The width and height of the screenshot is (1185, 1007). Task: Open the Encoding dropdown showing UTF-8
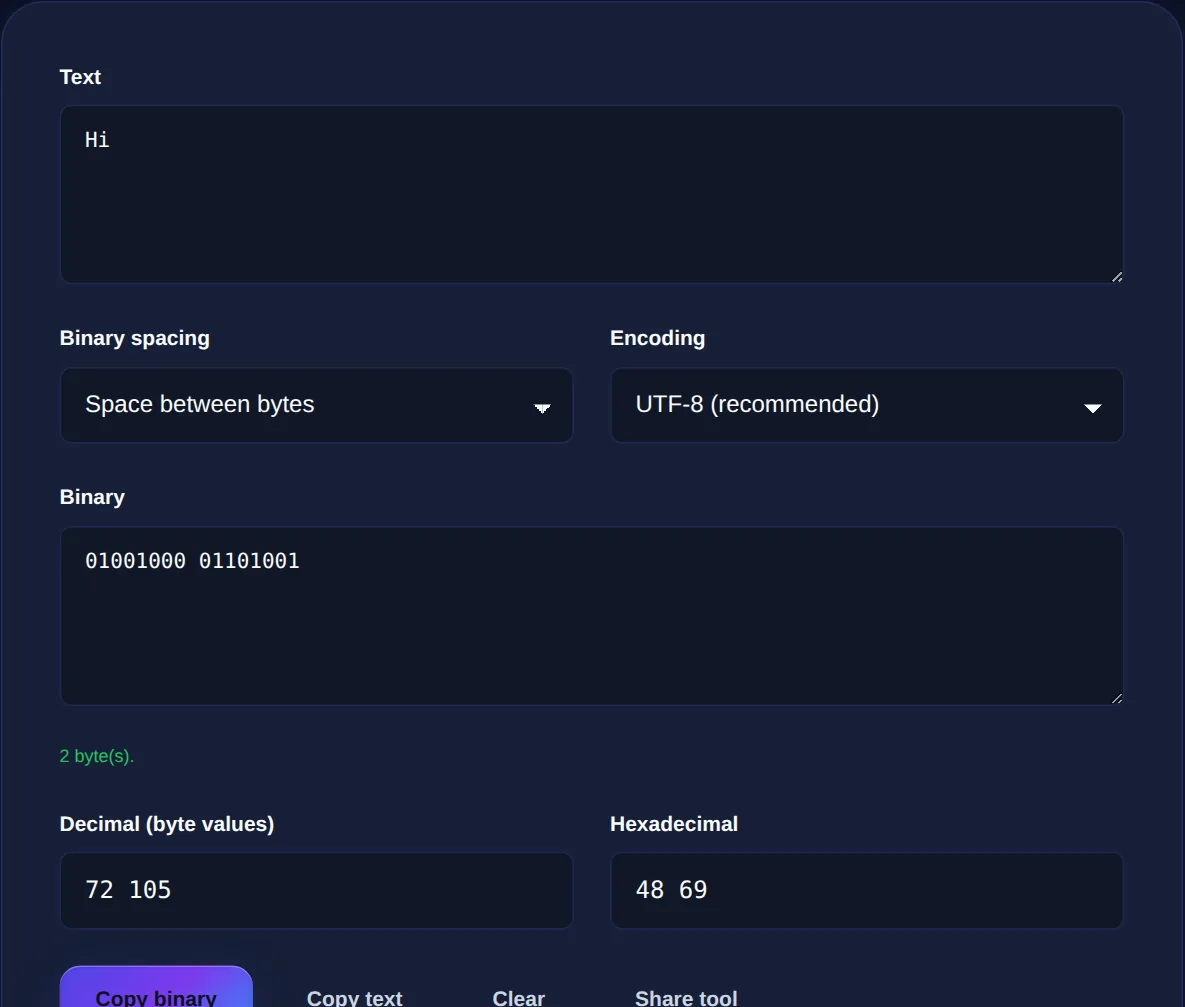click(867, 405)
